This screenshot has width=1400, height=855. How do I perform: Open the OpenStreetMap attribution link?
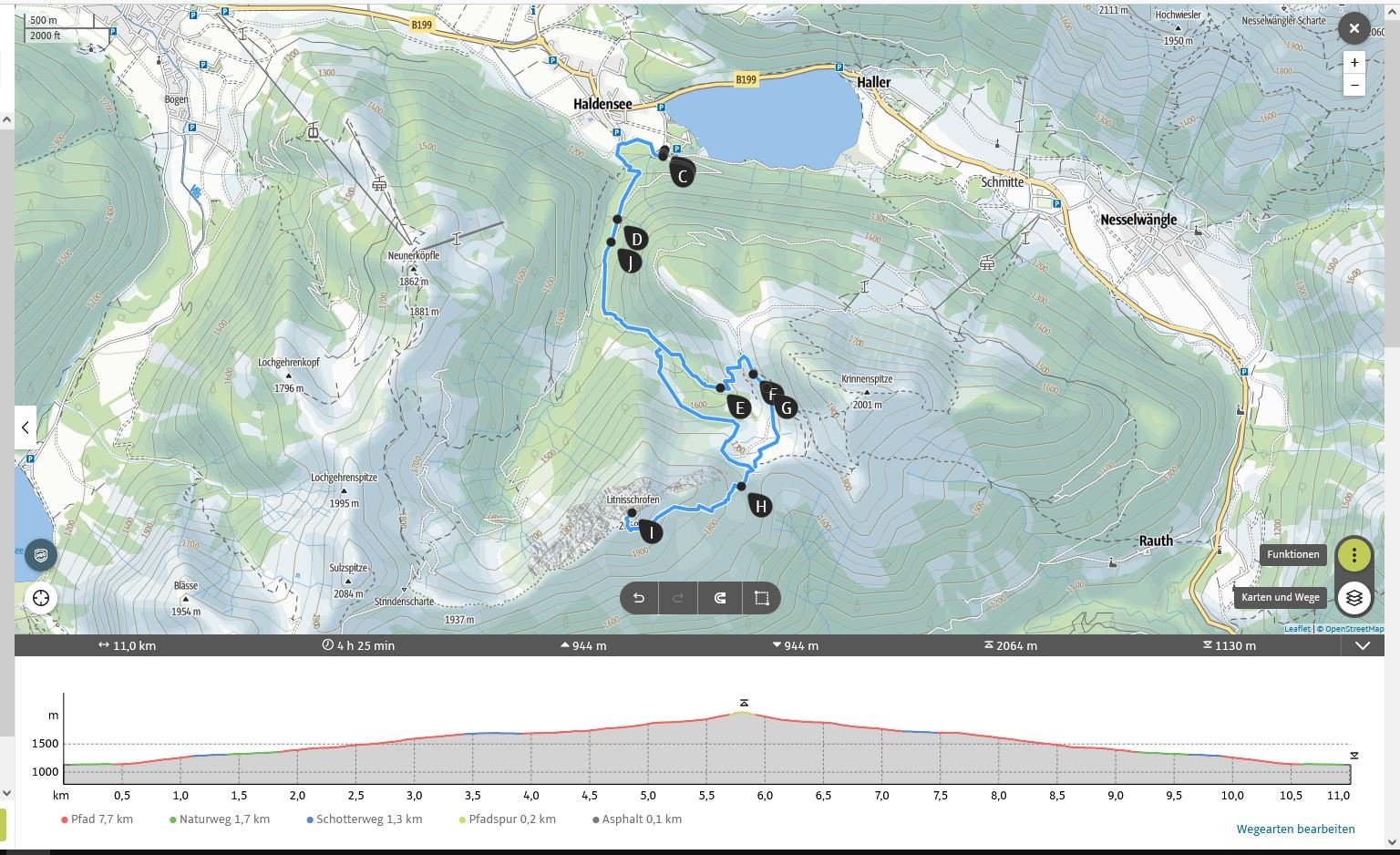pyautogui.click(x=1354, y=629)
